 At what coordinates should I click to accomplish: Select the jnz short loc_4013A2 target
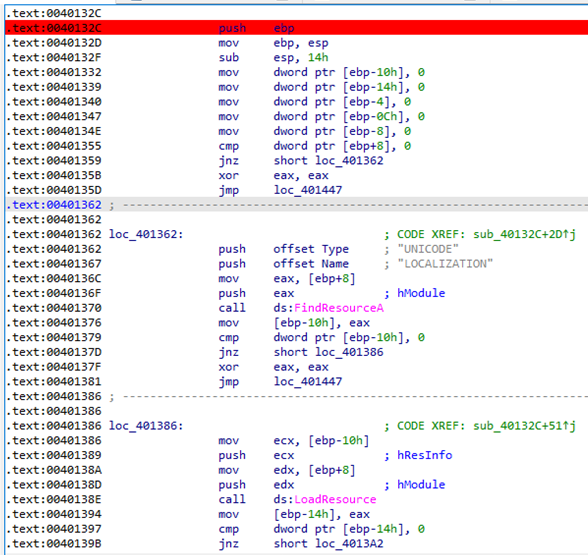pos(349,544)
